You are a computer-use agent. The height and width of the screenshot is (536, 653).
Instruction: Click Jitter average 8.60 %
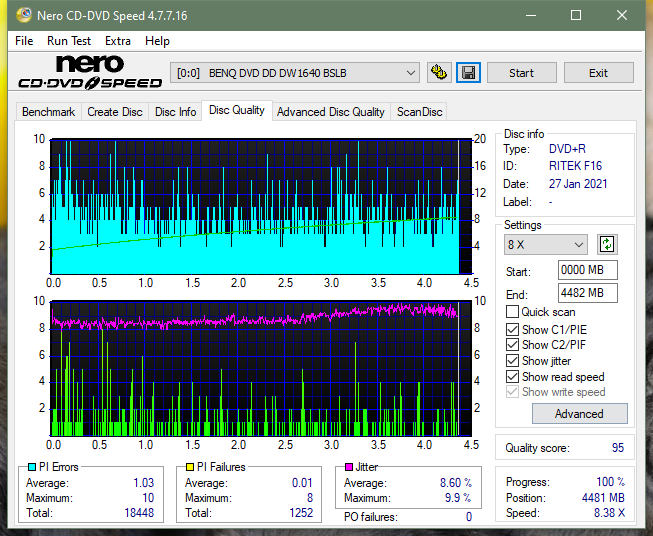[x=456, y=483]
